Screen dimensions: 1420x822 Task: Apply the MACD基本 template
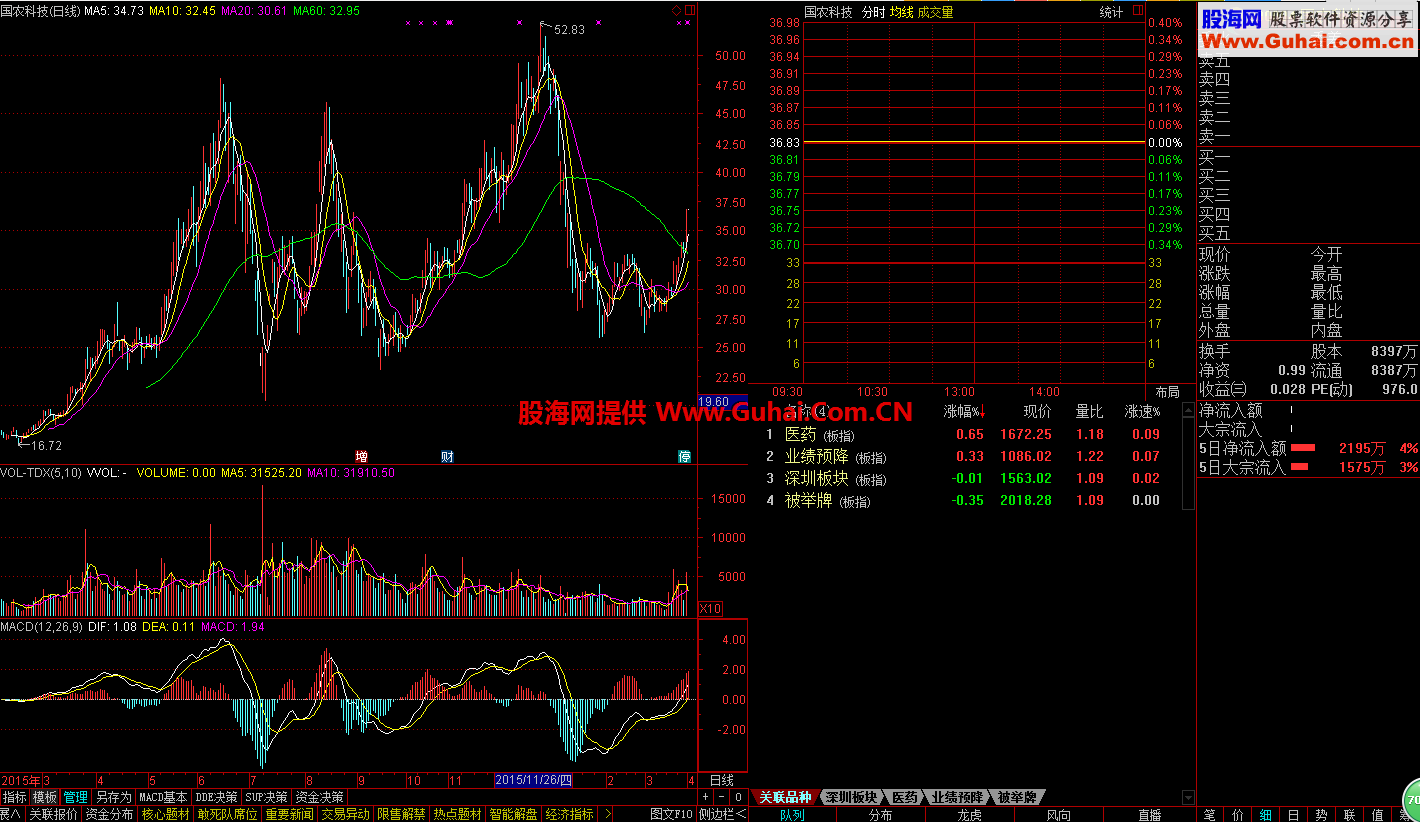coord(163,797)
